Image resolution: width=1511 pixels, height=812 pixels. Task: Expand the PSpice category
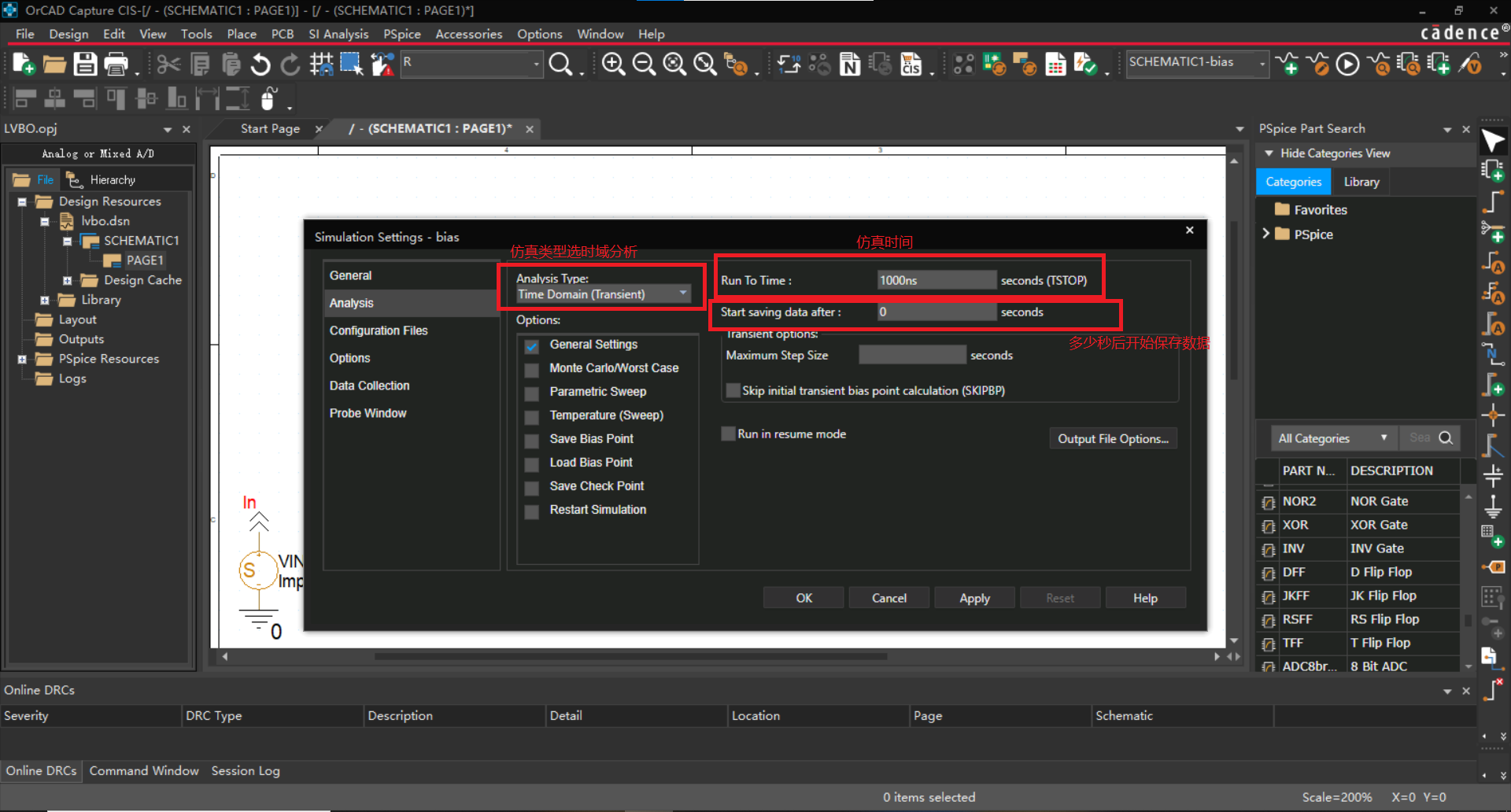(1266, 234)
